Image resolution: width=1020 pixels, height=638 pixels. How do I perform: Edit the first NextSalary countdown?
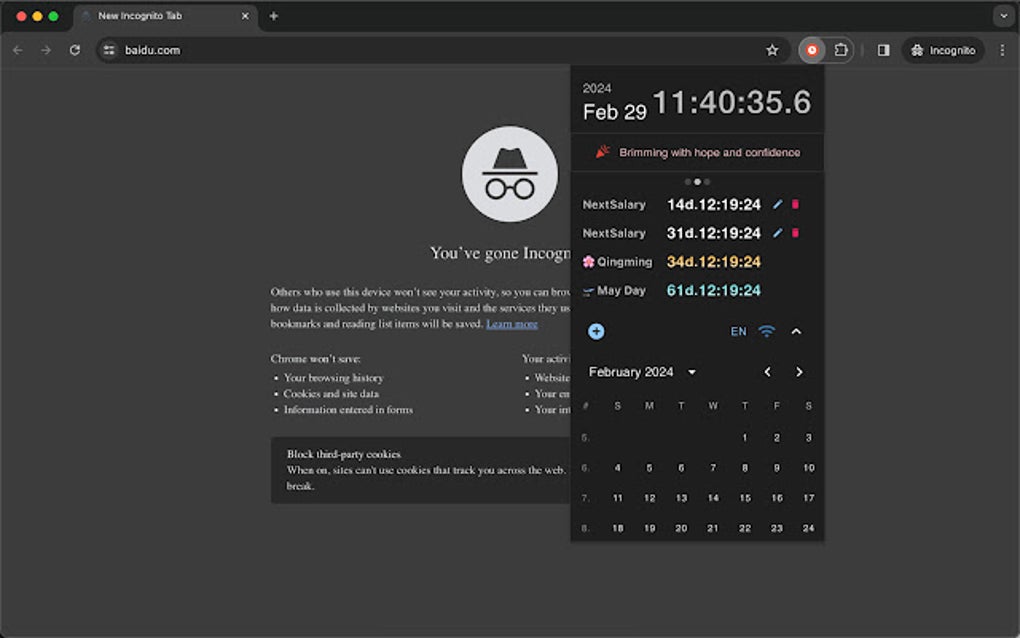click(x=777, y=204)
